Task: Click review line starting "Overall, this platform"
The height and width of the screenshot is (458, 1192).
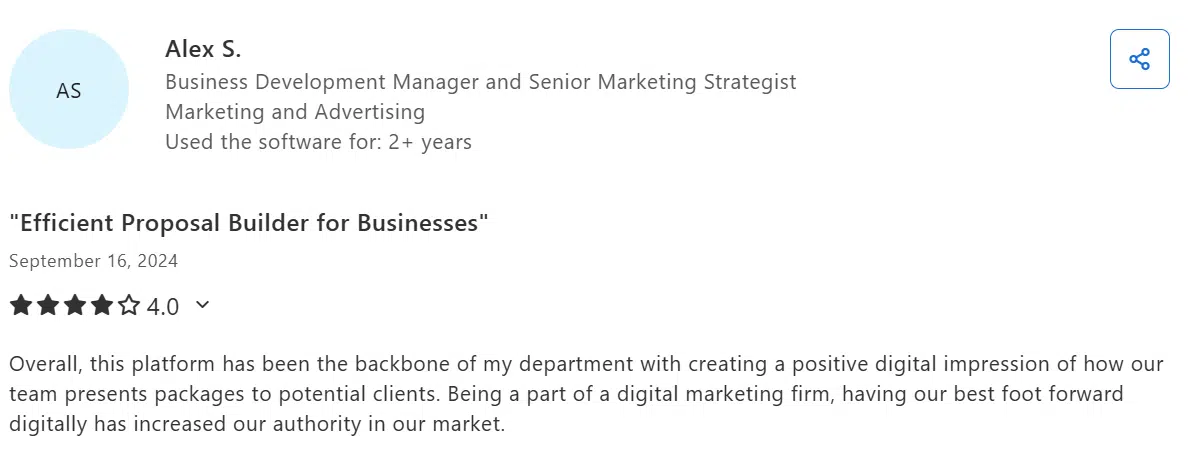Action: 586,364
